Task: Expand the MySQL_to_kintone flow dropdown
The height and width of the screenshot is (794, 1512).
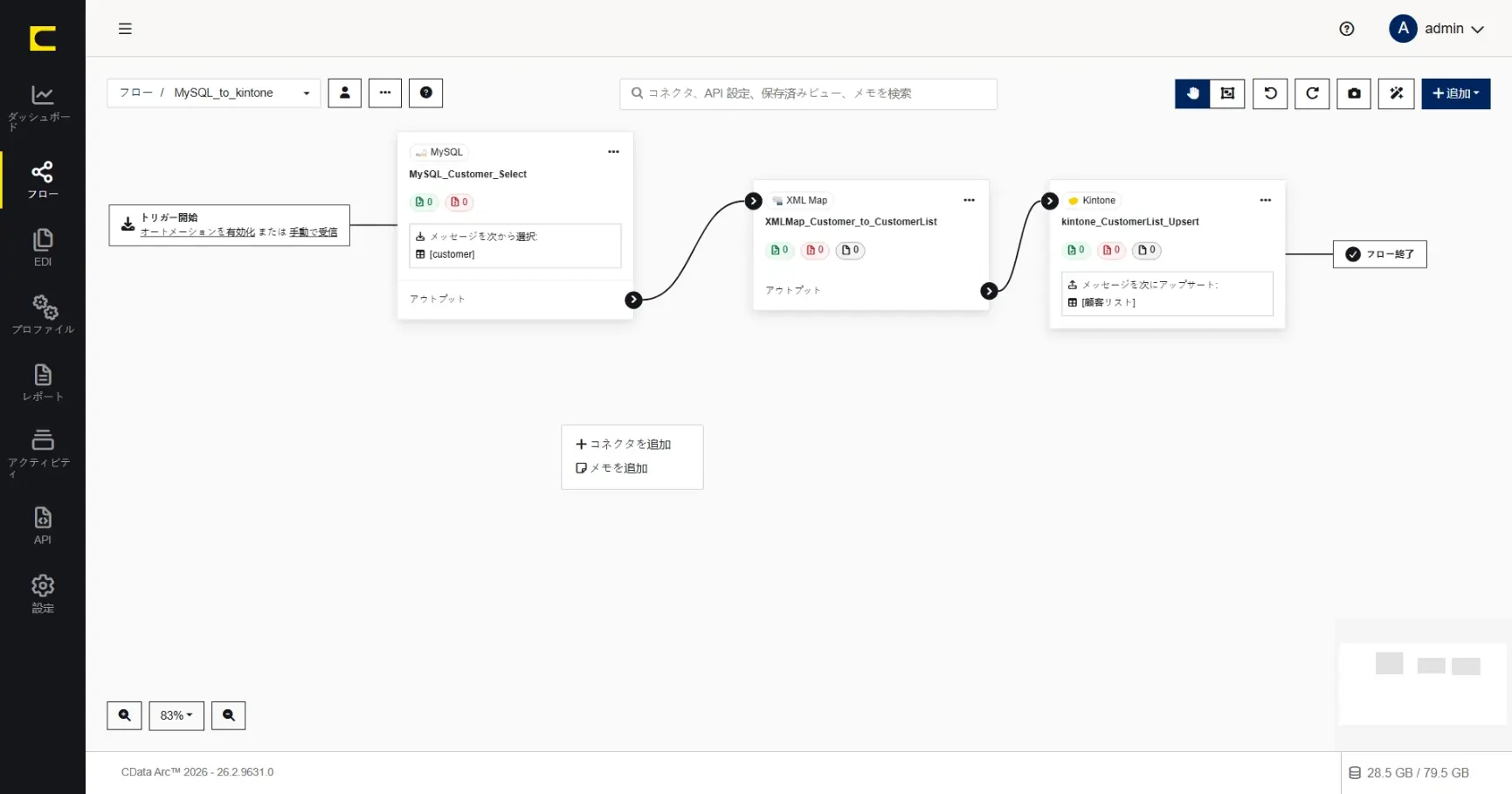Action: pos(214,93)
